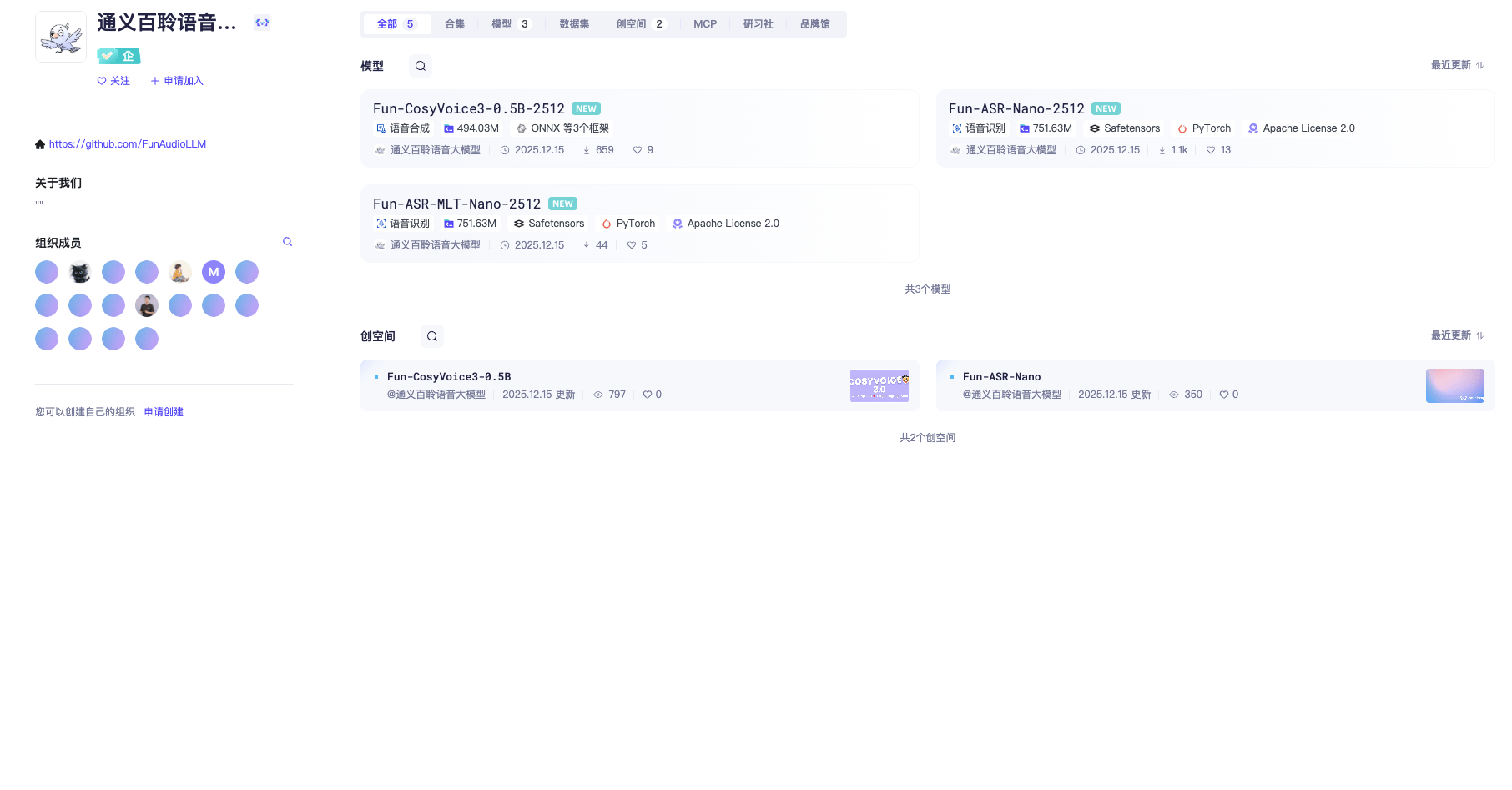Click the Fun-ASR-Nano space gradient thumbnail

[x=1455, y=385]
